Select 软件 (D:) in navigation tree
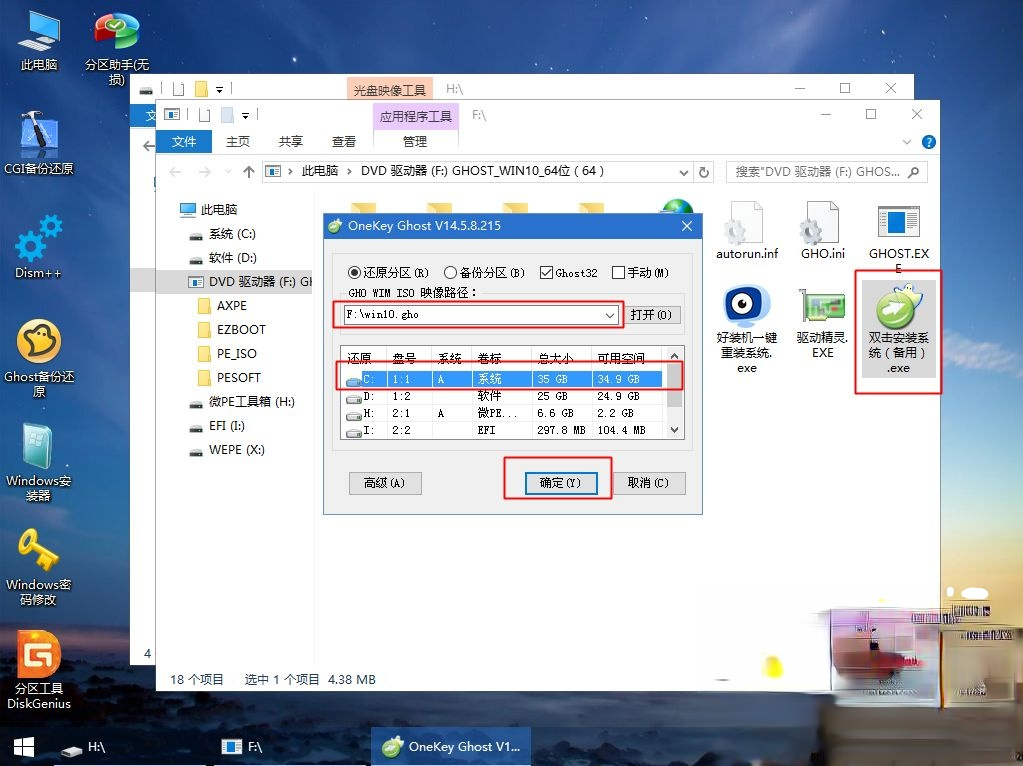Image resolution: width=1023 pixels, height=766 pixels. (x=222, y=258)
